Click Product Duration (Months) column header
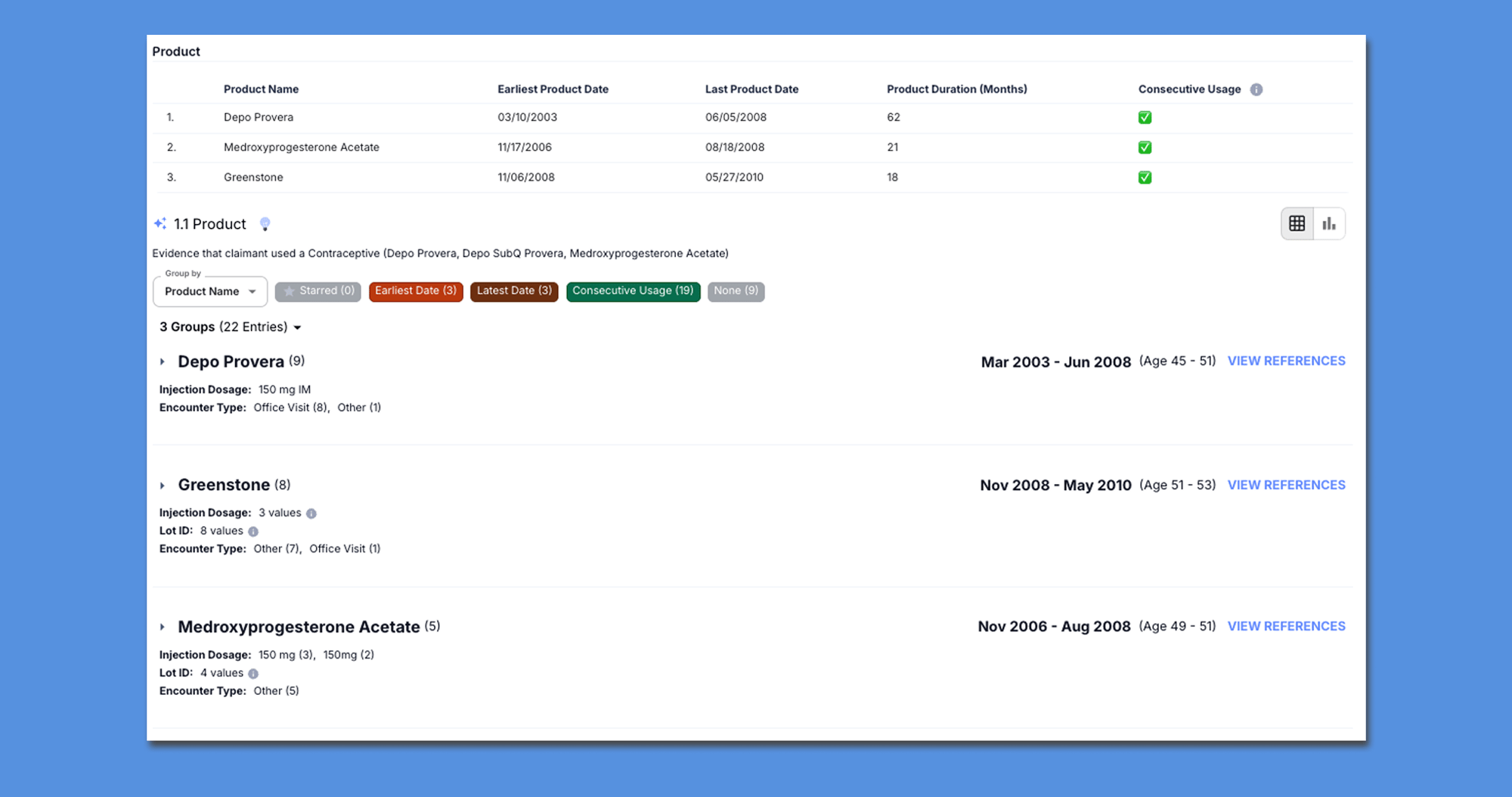The height and width of the screenshot is (797, 1512). click(956, 89)
